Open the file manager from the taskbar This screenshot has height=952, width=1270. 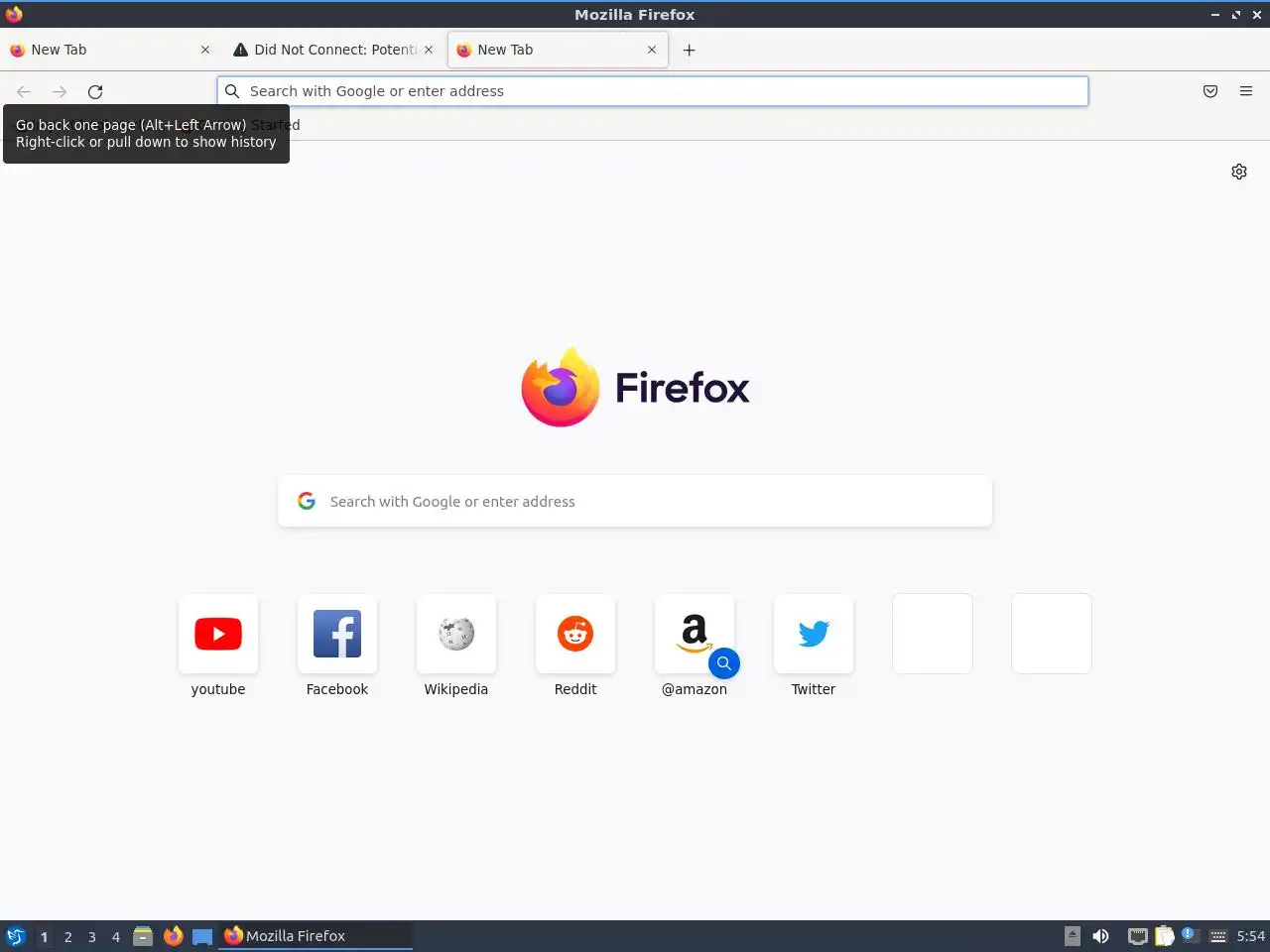pyautogui.click(x=143, y=936)
